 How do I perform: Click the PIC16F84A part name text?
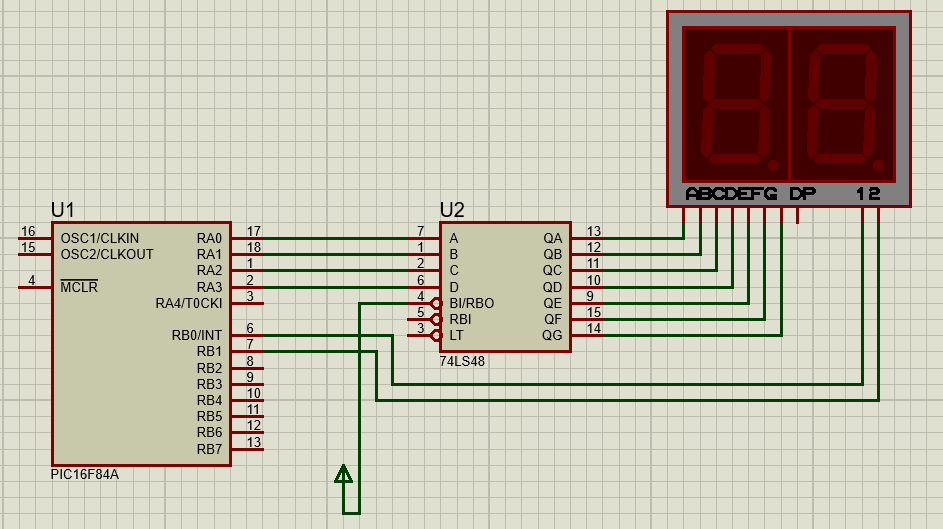pos(85,474)
